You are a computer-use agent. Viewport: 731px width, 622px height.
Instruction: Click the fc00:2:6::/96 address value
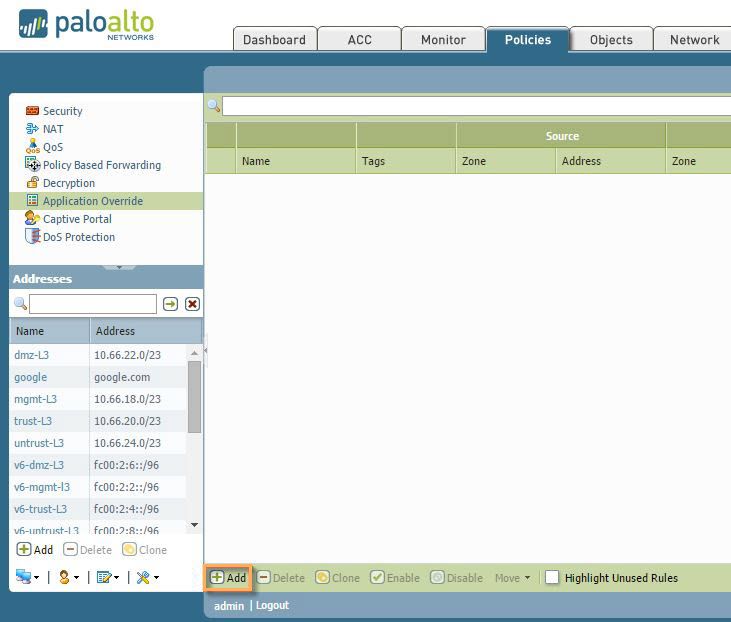click(126, 465)
